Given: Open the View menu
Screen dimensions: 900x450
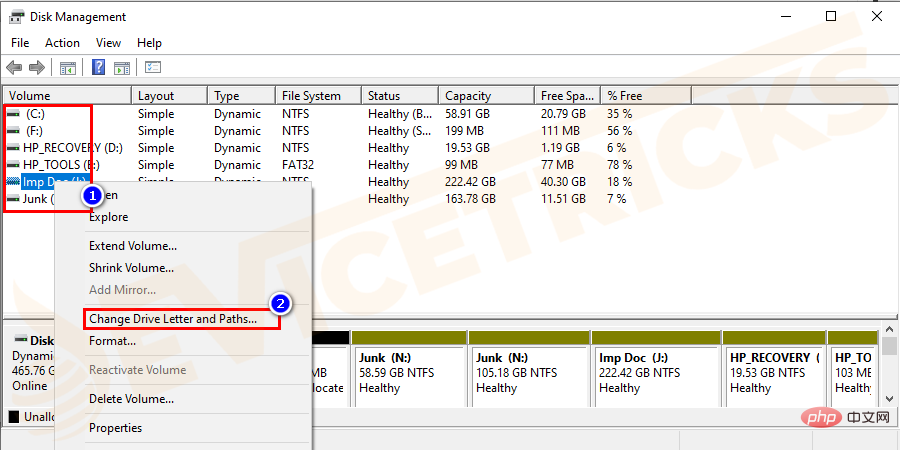Looking at the screenshot, I should (108, 43).
